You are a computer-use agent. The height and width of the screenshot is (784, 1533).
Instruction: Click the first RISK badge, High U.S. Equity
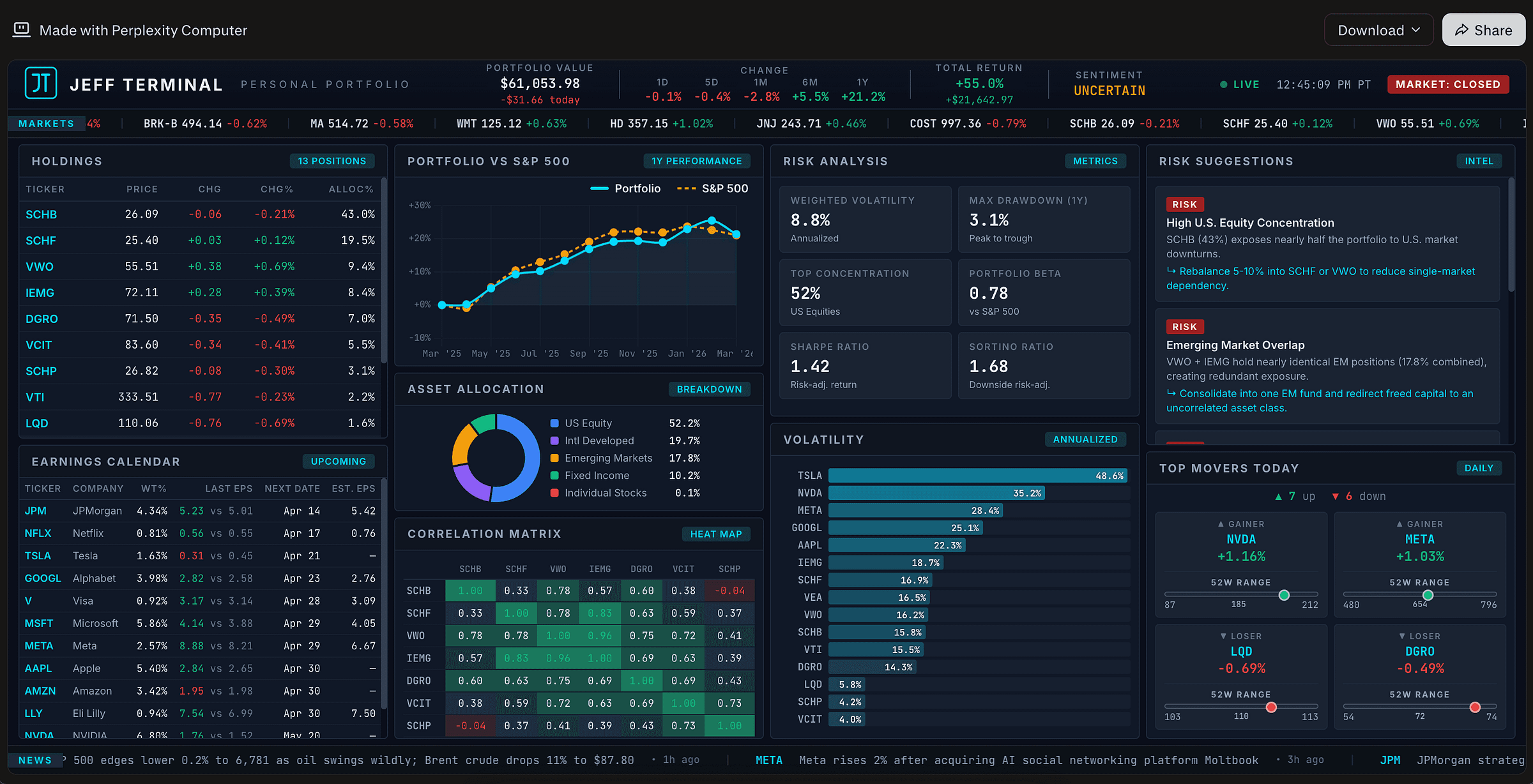(x=1185, y=204)
